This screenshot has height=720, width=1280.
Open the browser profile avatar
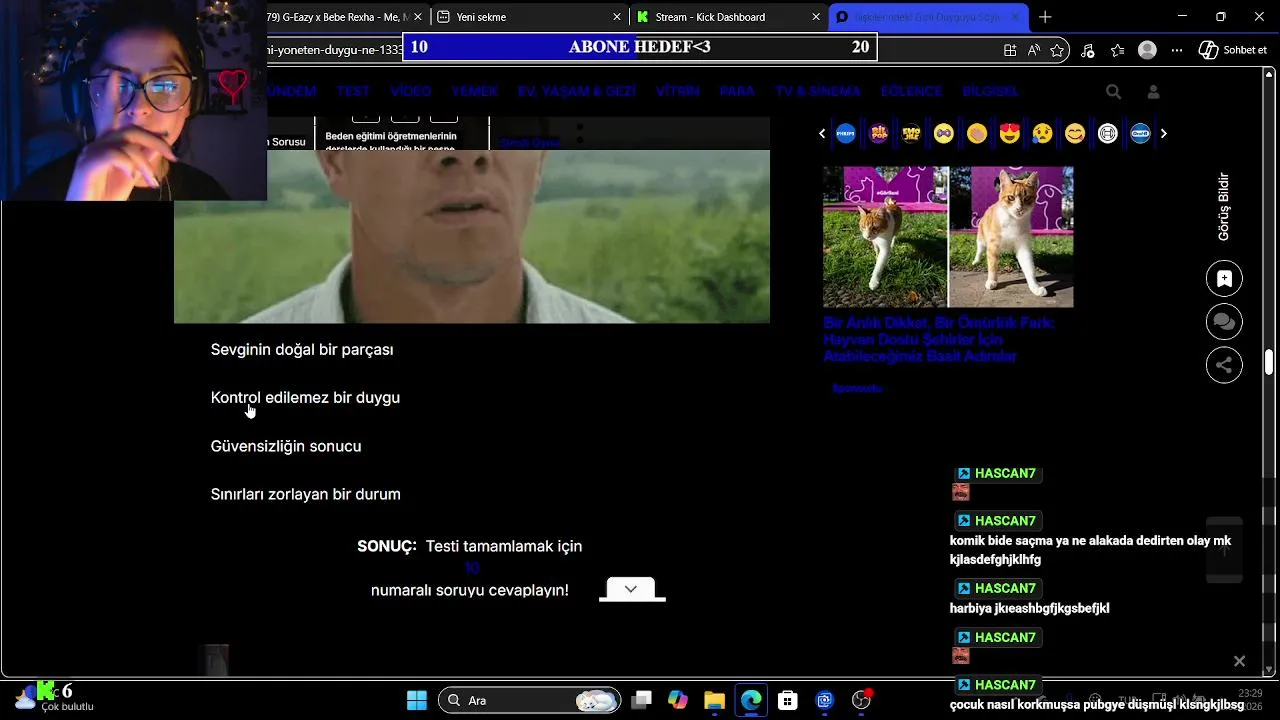click(1148, 50)
